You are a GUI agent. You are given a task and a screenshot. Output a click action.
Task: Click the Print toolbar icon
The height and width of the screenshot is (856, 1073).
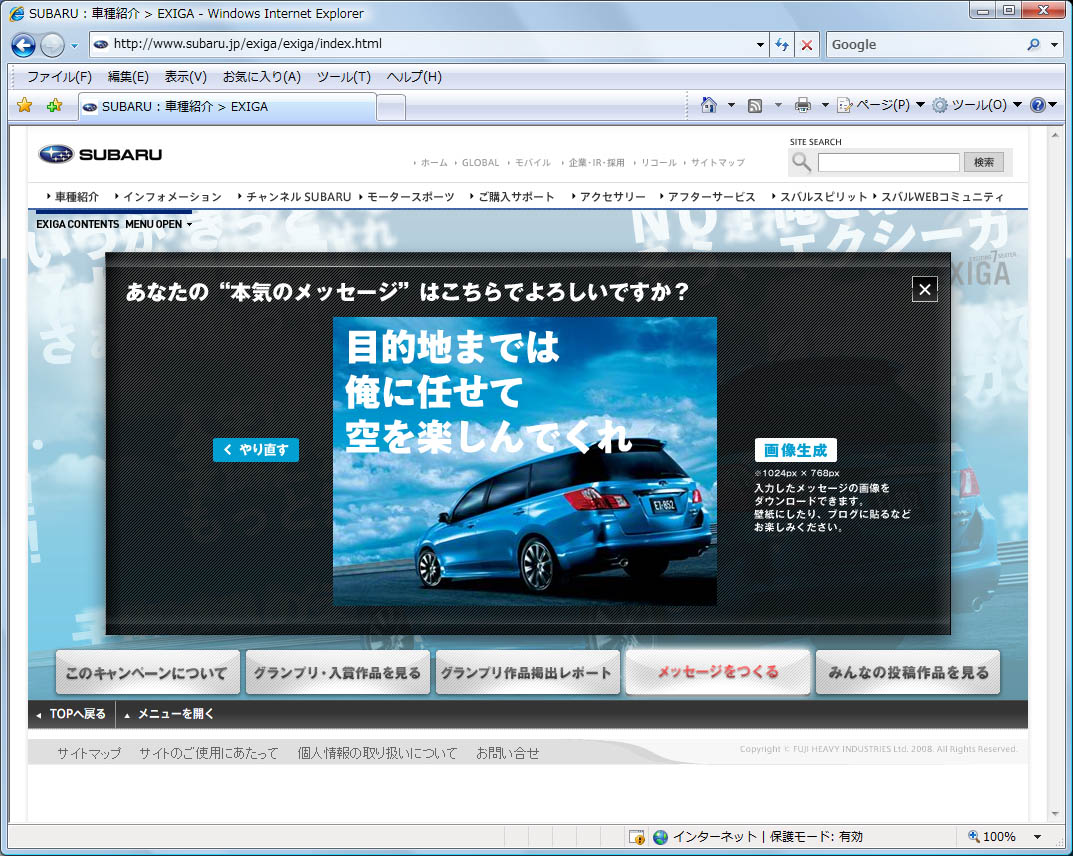coord(803,105)
